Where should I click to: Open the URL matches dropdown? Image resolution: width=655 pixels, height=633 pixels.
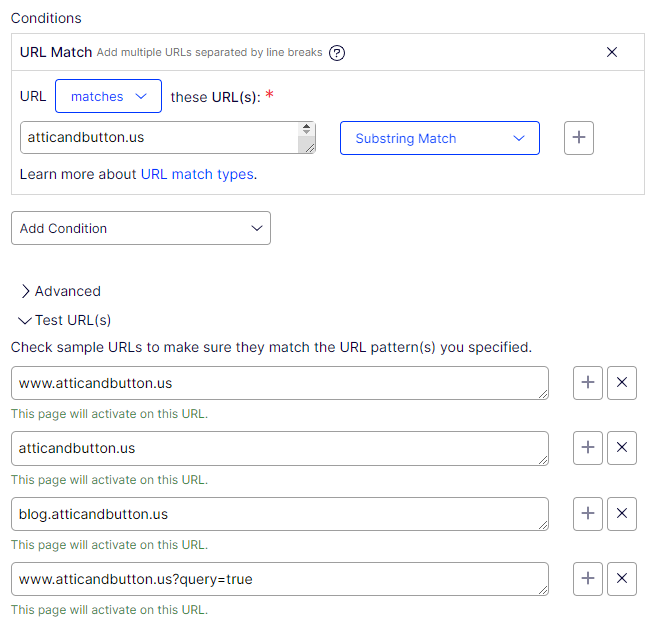(x=108, y=97)
